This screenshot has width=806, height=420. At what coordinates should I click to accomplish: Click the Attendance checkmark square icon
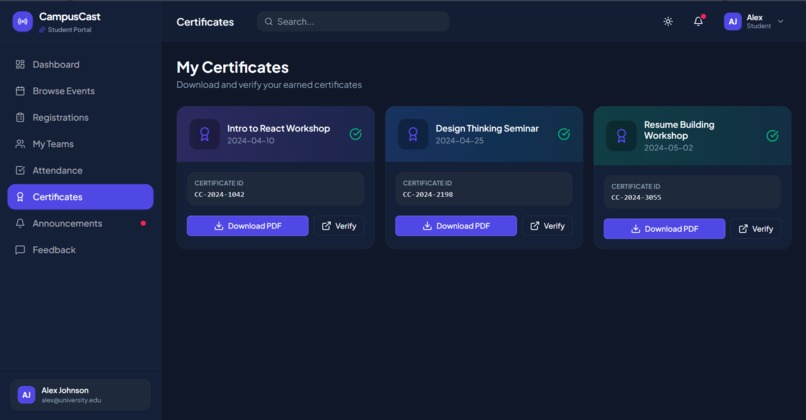click(x=20, y=170)
